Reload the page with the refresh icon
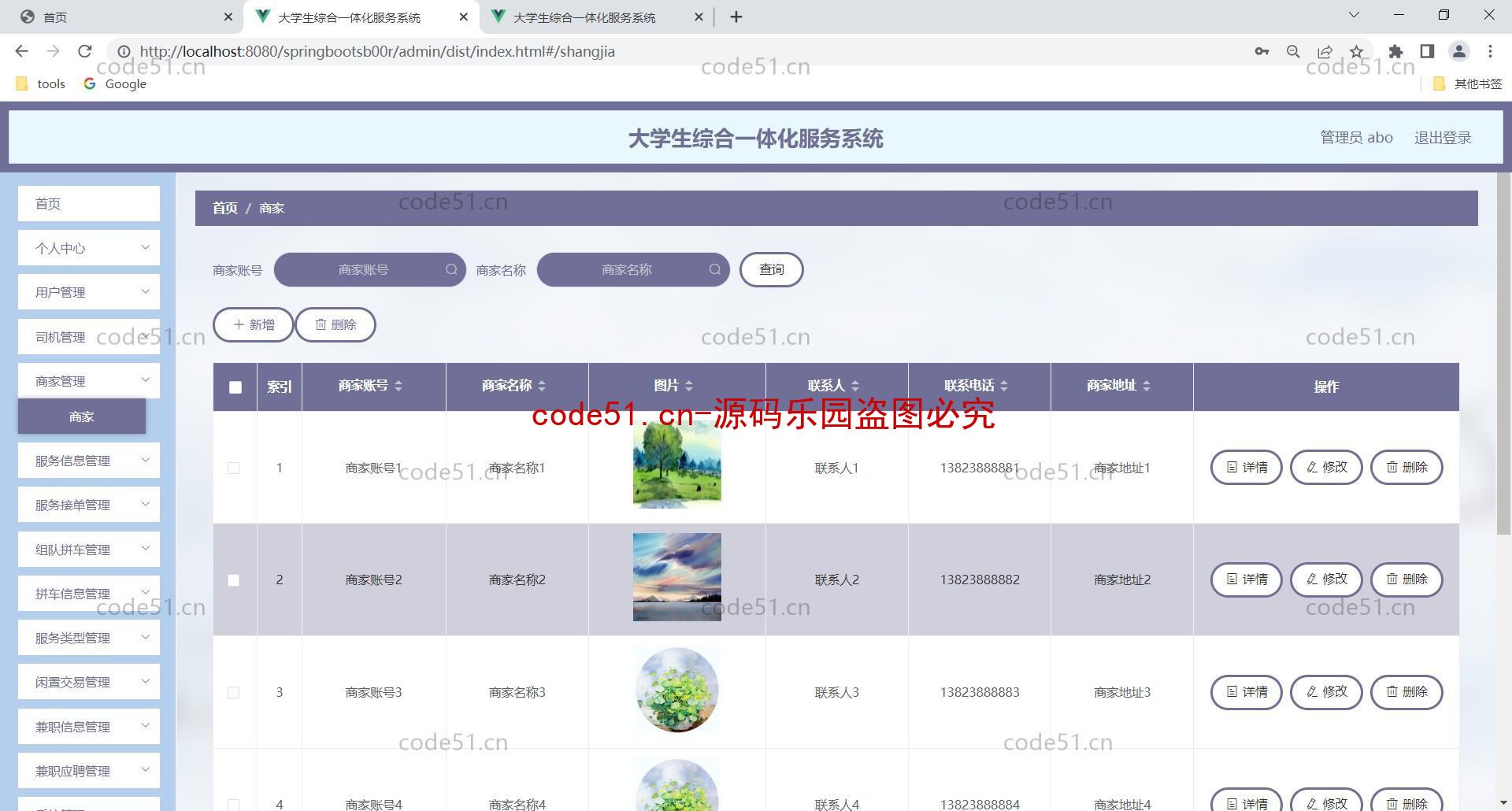Image resolution: width=1512 pixels, height=811 pixels. pos(85,51)
